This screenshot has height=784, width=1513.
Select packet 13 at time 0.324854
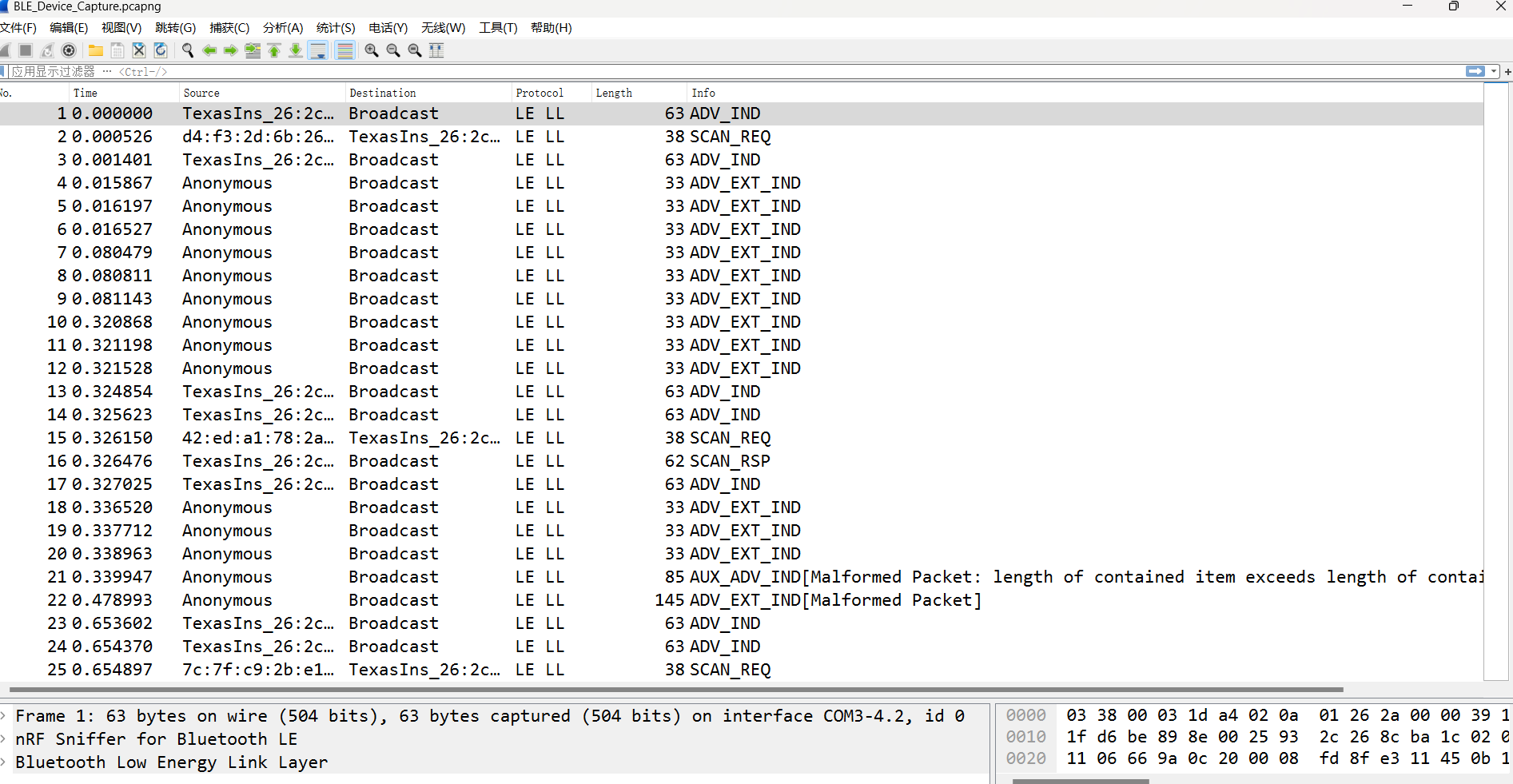tap(742, 392)
